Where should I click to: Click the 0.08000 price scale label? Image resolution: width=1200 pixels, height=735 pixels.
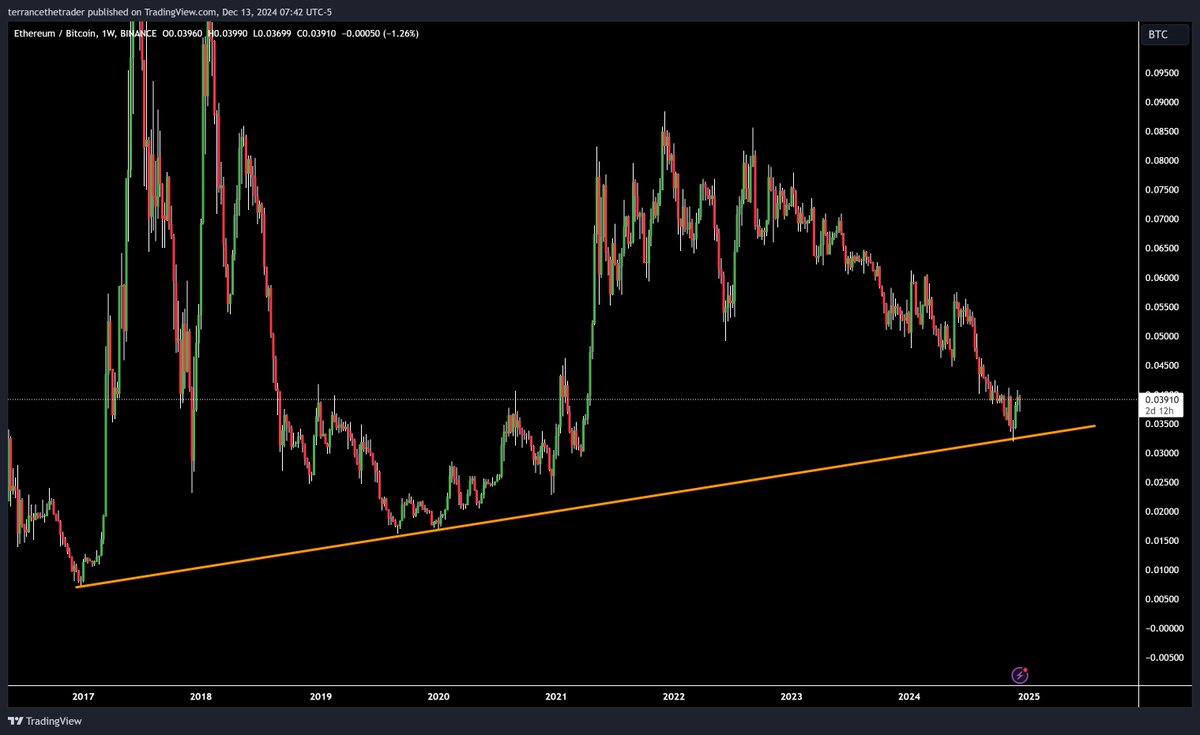coord(1164,160)
